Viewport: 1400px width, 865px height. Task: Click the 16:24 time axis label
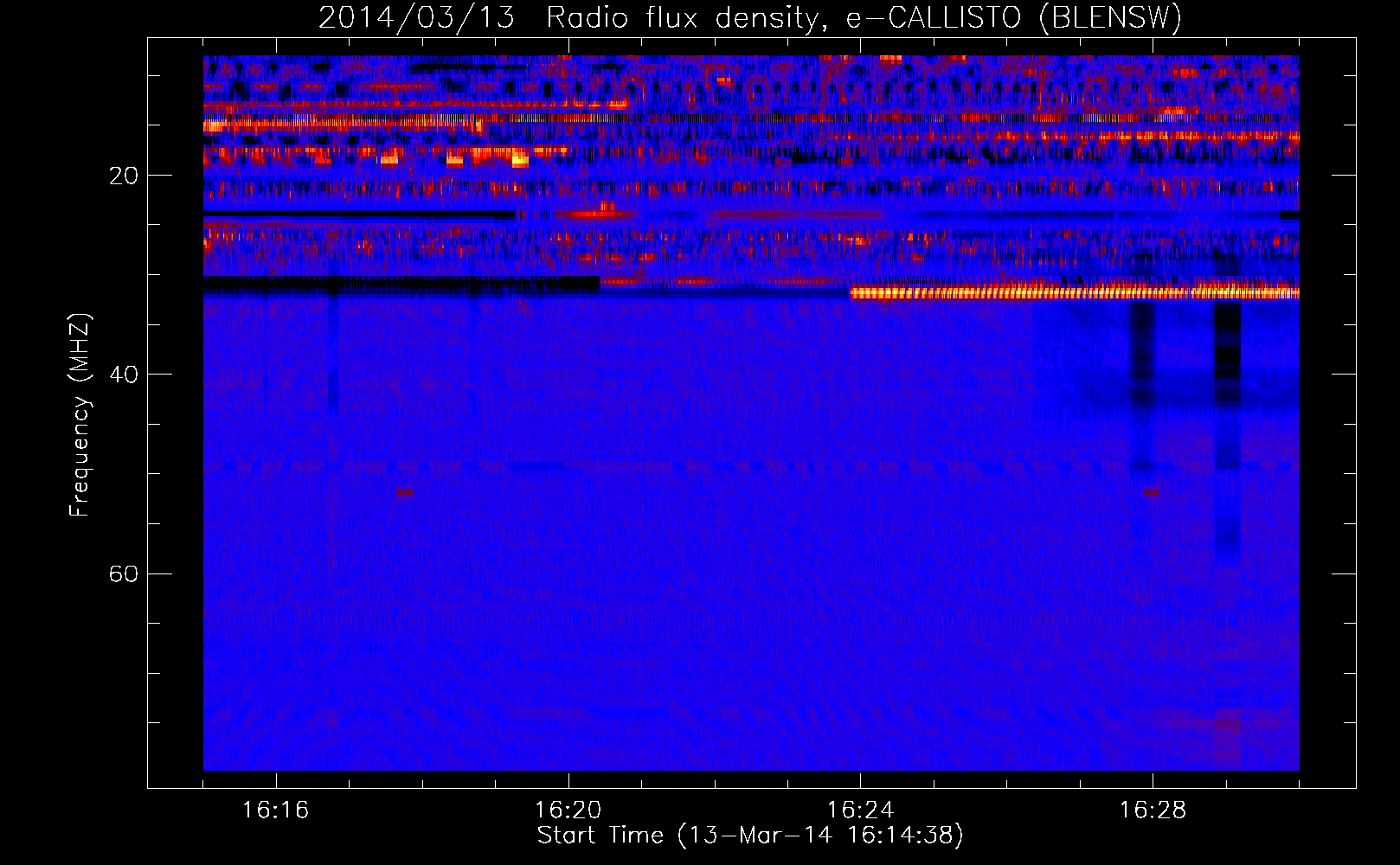click(x=861, y=811)
